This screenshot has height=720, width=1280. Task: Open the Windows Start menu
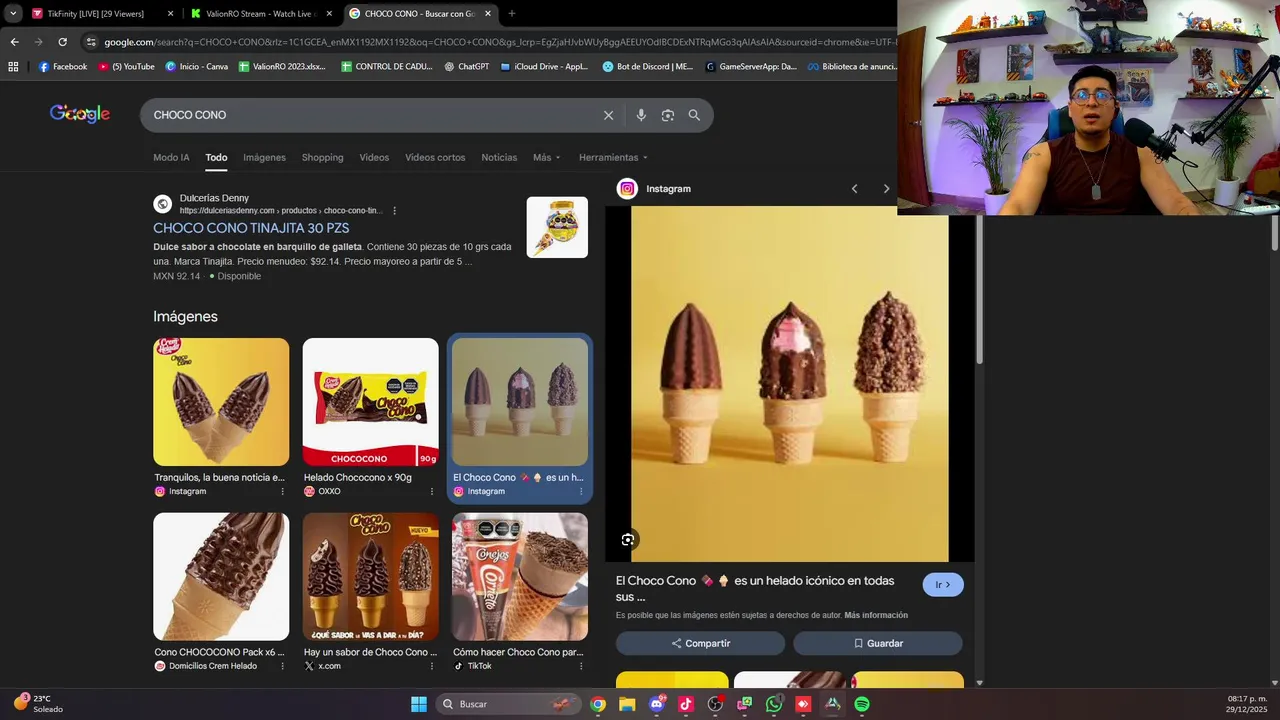(419, 704)
